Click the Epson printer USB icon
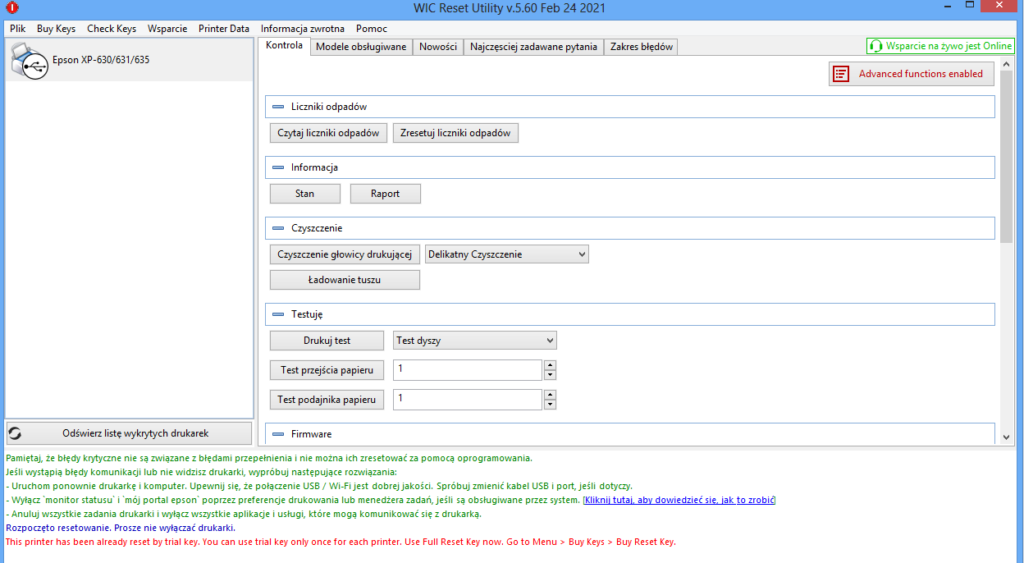This screenshot has width=1024, height=563. (x=29, y=61)
